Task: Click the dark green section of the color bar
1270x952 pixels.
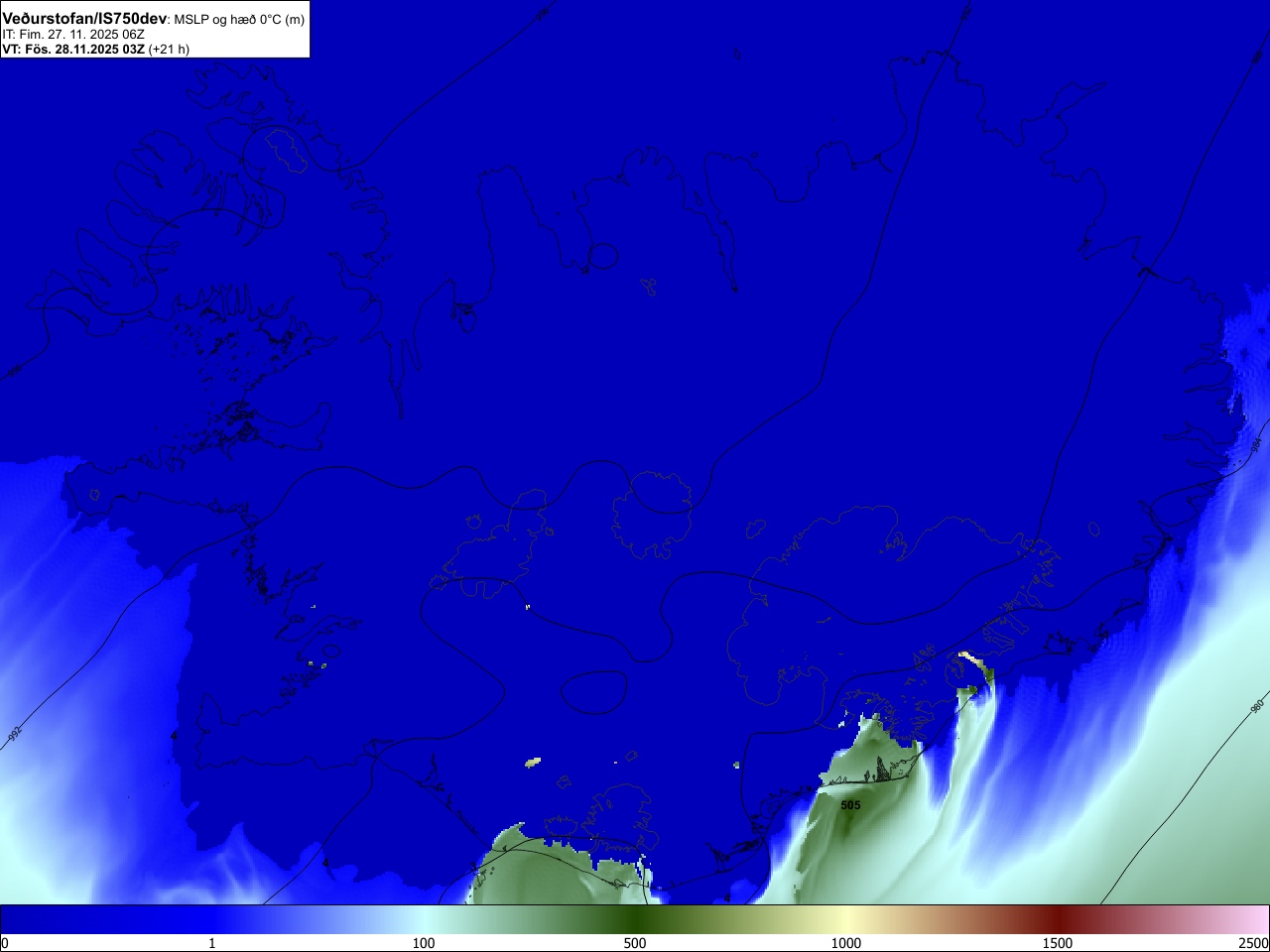Action: [x=635, y=919]
